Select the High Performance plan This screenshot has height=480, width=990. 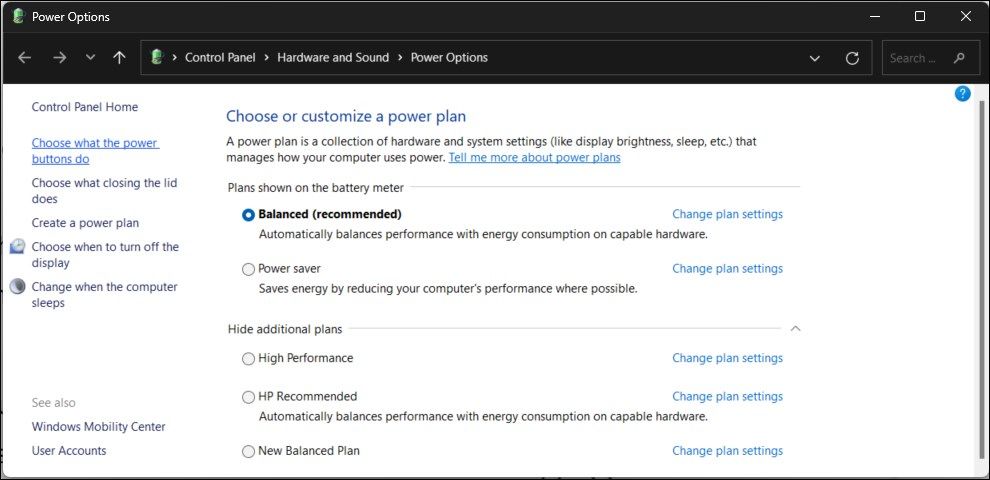click(x=249, y=359)
